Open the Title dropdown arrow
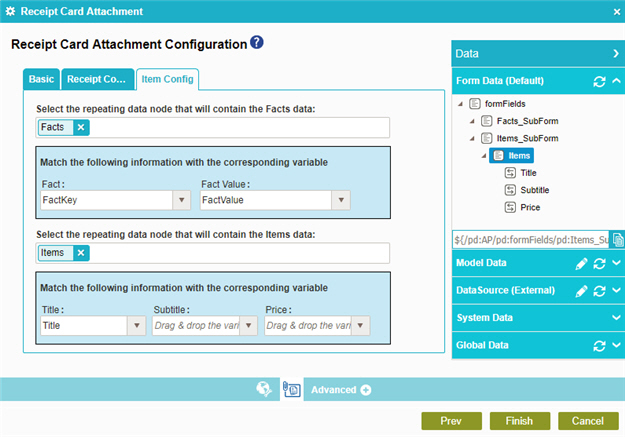Image resolution: width=625 pixels, height=437 pixels. point(136,325)
